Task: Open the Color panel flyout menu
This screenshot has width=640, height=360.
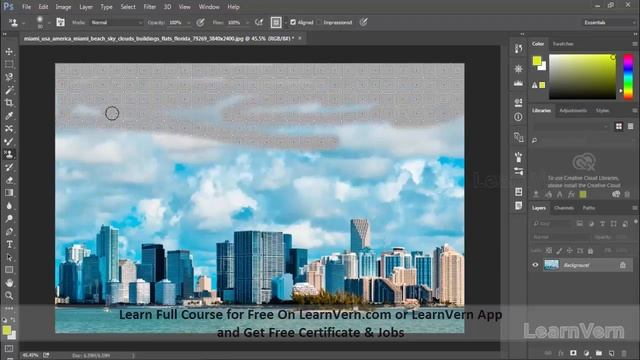Action: click(x=634, y=44)
